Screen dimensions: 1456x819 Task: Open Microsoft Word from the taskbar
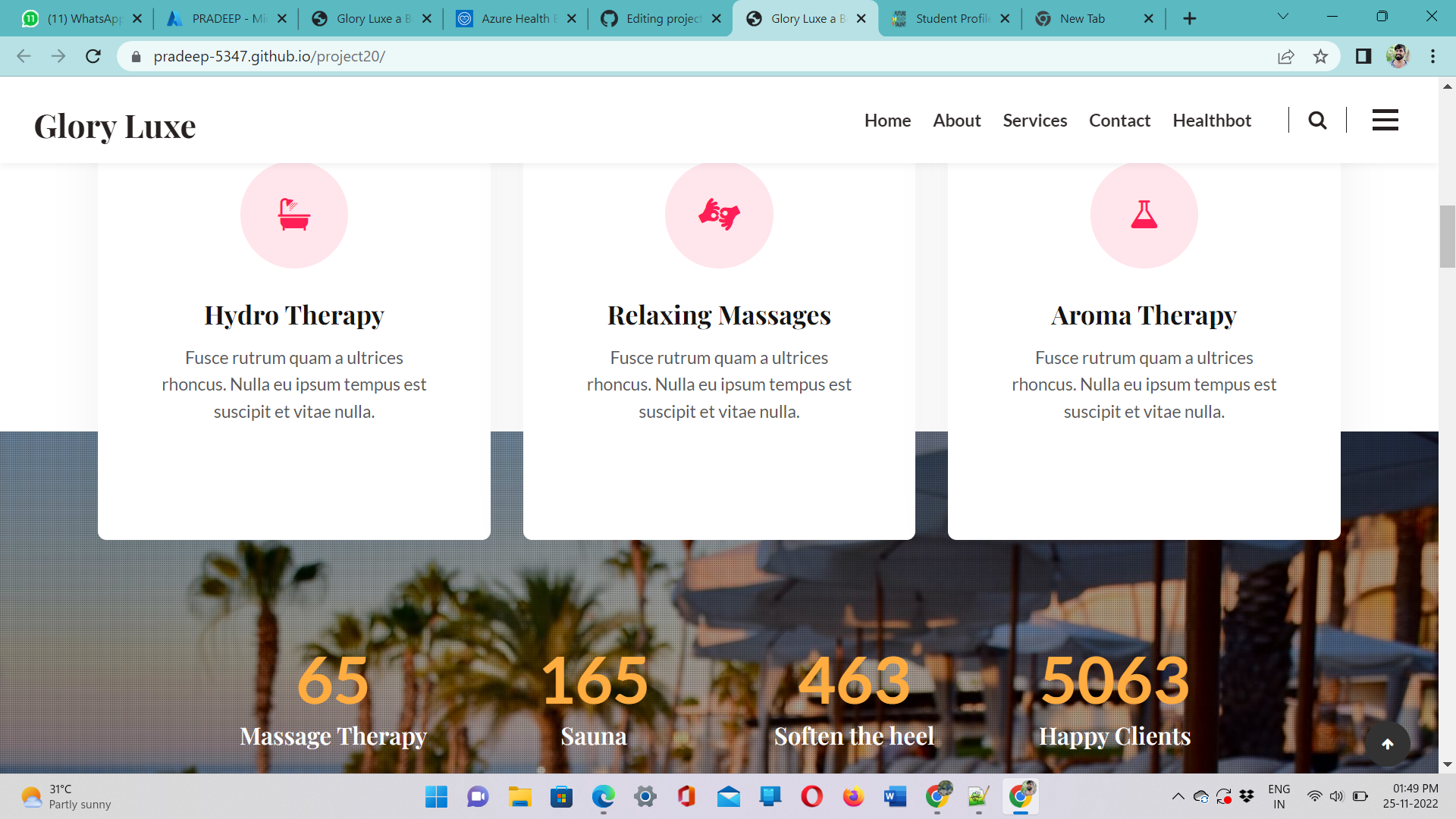click(x=893, y=796)
